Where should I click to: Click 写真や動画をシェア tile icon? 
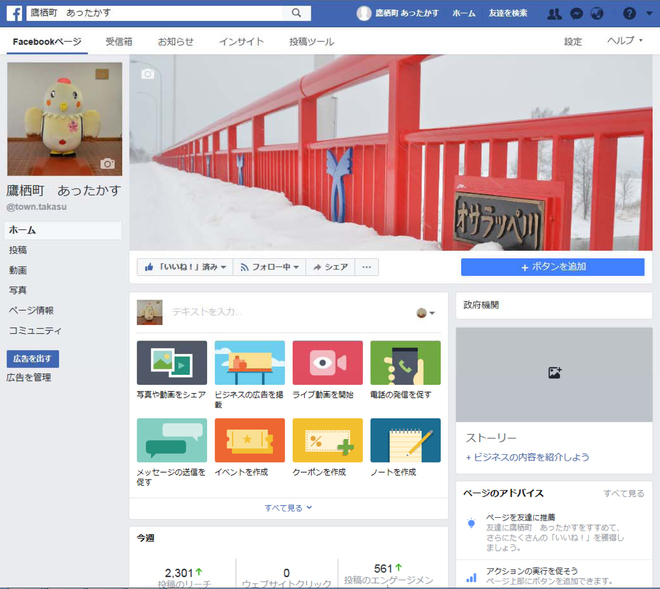click(x=172, y=362)
